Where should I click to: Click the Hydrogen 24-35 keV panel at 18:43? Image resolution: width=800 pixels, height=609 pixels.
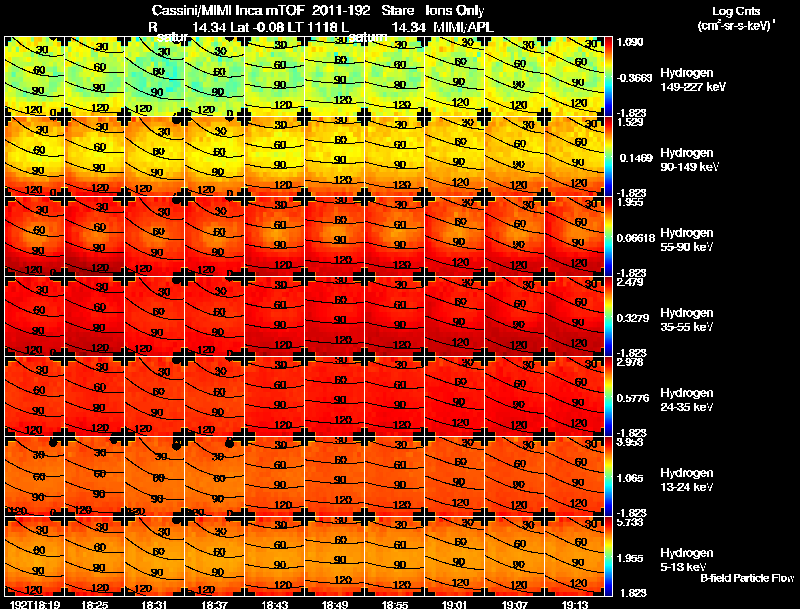(274, 396)
